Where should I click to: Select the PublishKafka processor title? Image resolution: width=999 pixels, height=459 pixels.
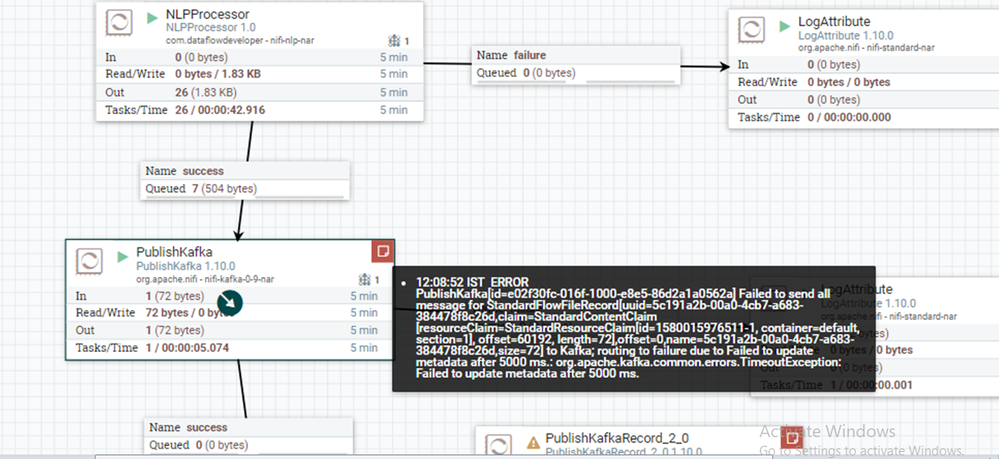click(x=175, y=252)
